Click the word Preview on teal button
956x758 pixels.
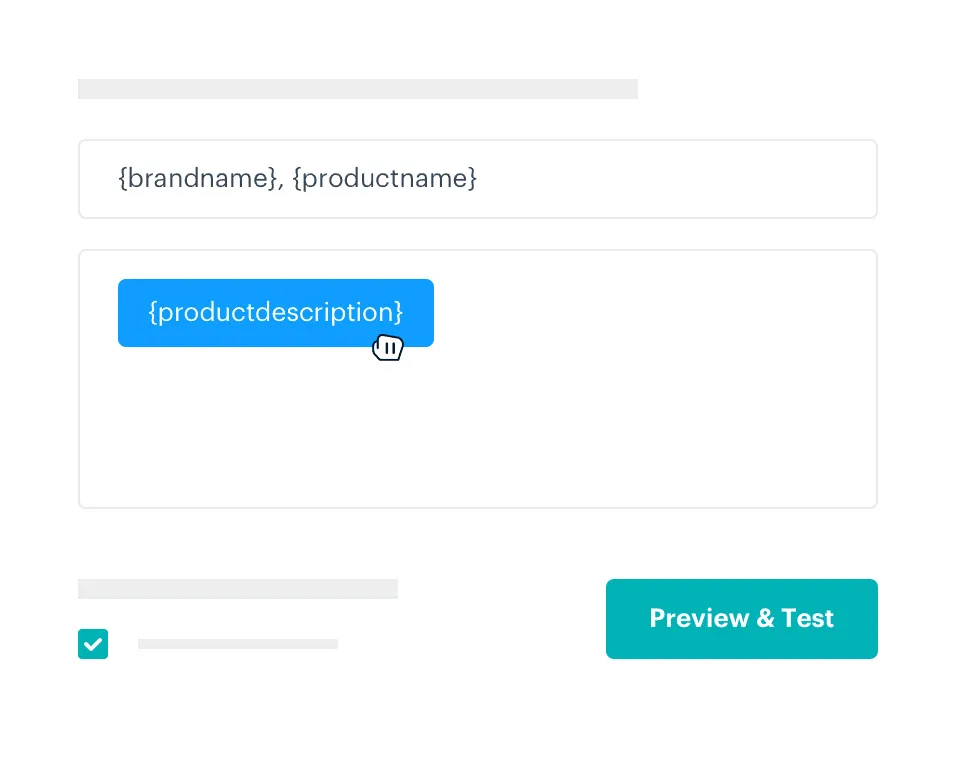tap(699, 618)
